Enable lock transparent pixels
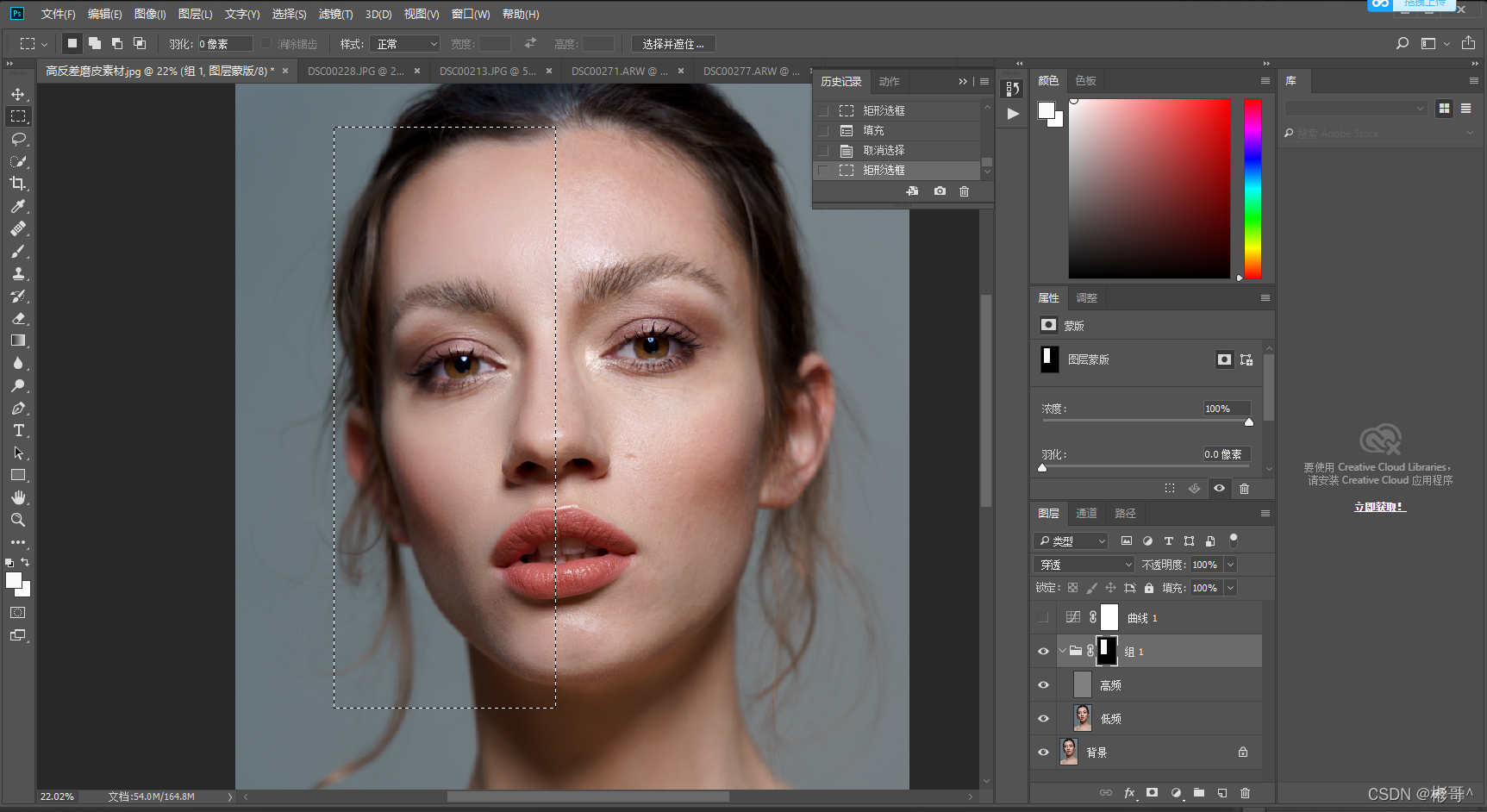Image resolution: width=1487 pixels, height=812 pixels. click(1072, 588)
